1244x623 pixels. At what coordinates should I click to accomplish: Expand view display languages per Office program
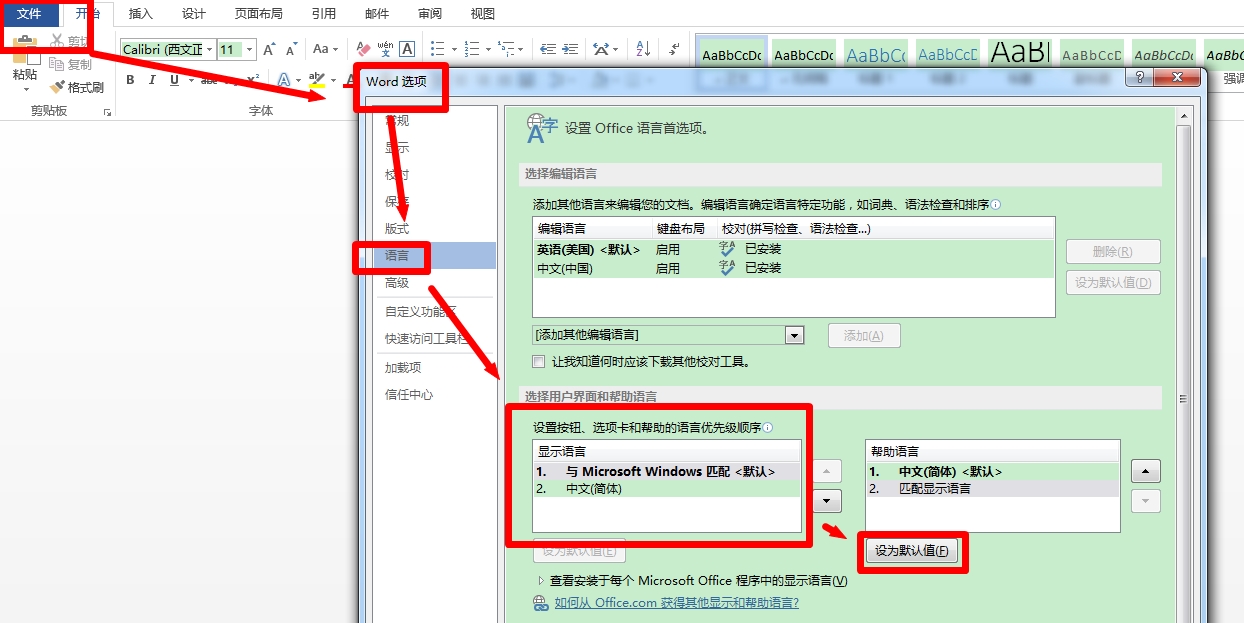(x=692, y=580)
